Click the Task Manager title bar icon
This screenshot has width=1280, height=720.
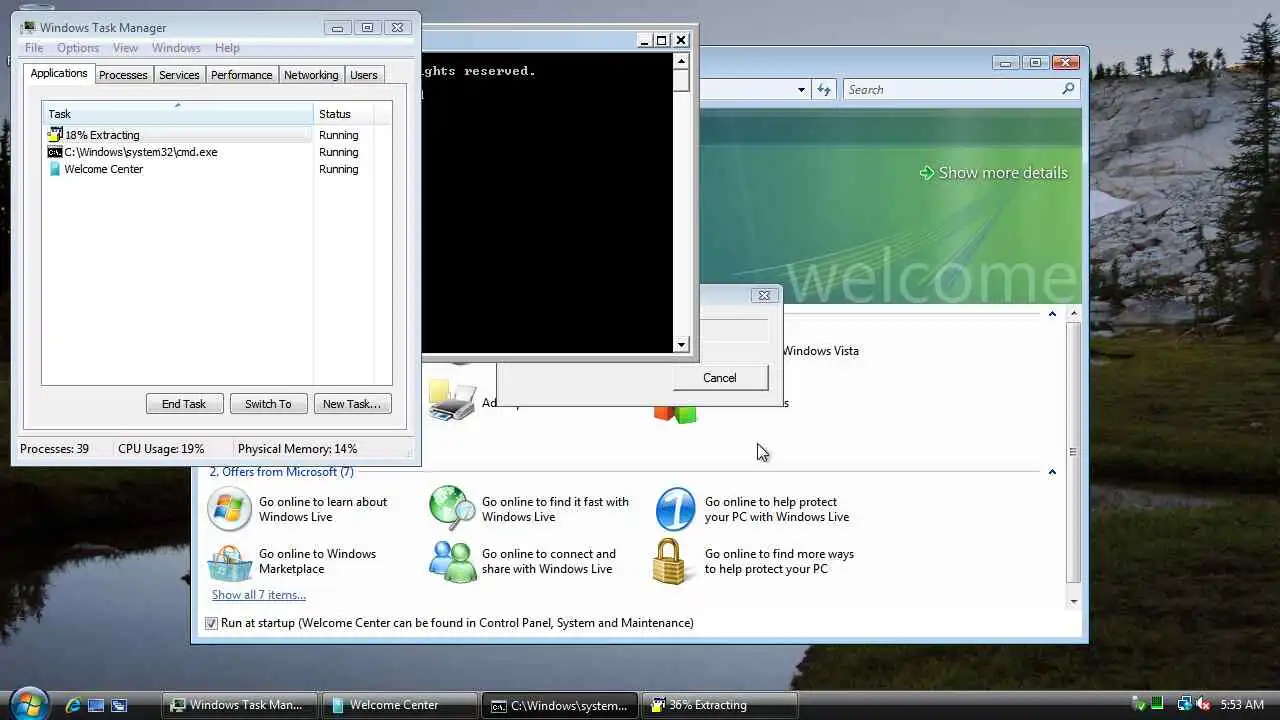tap(29, 27)
